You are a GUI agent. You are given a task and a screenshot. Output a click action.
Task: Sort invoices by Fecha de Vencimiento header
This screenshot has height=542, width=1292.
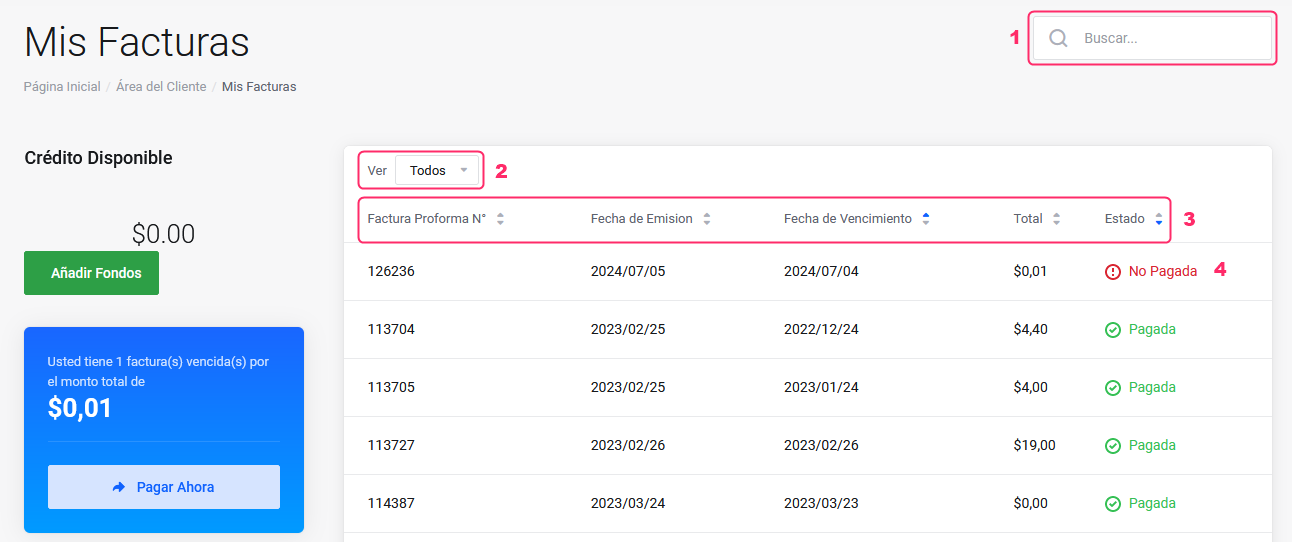[x=847, y=219]
